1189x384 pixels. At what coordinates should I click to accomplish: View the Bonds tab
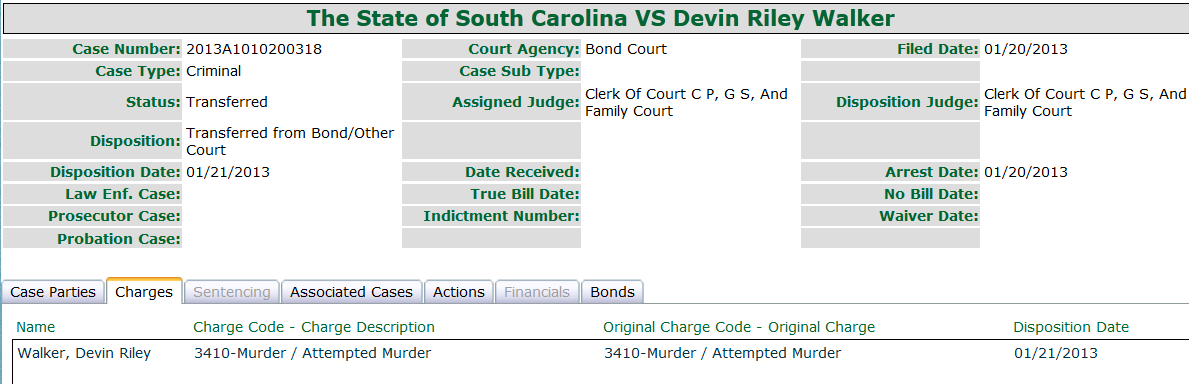pos(613,292)
